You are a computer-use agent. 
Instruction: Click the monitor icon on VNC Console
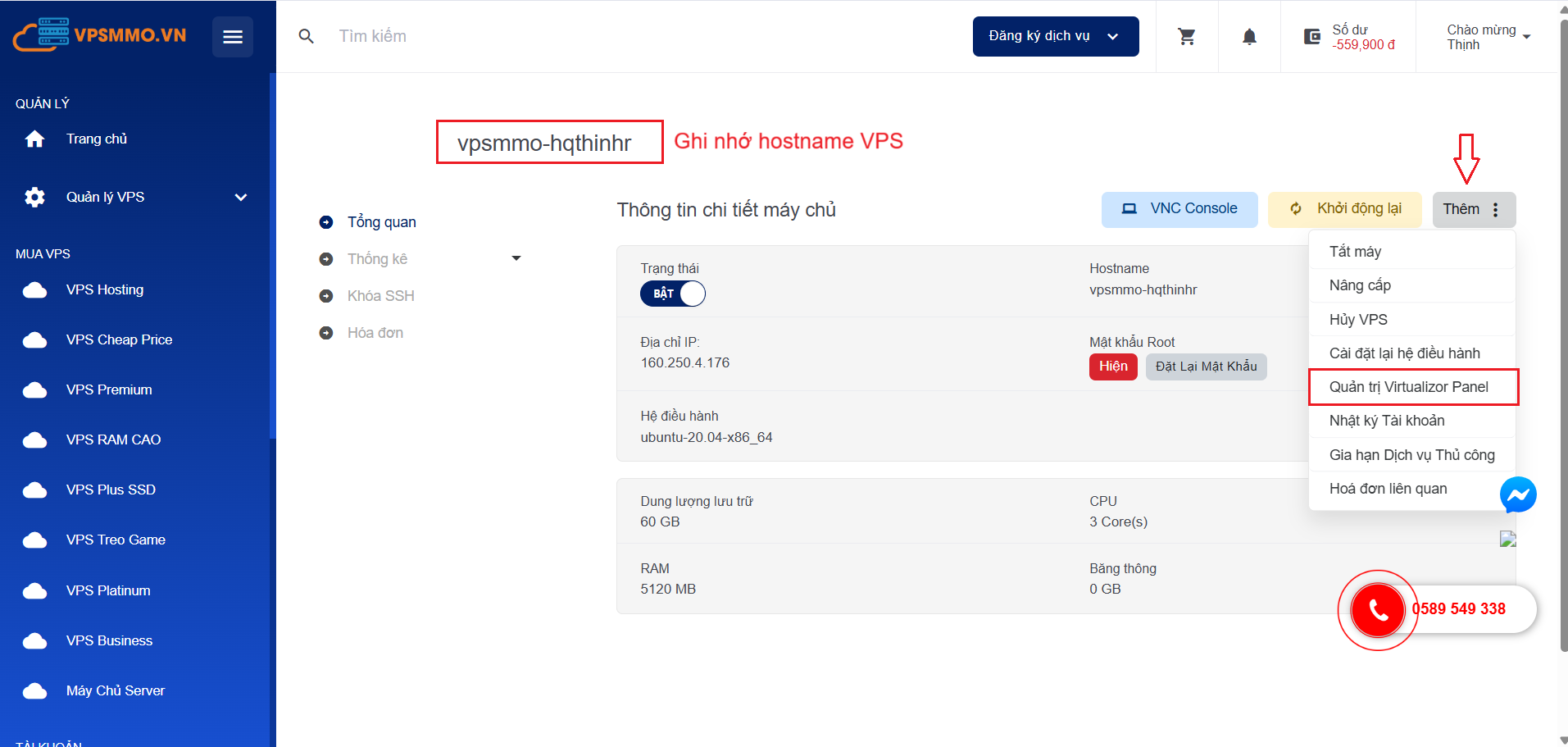tap(1129, 208)
